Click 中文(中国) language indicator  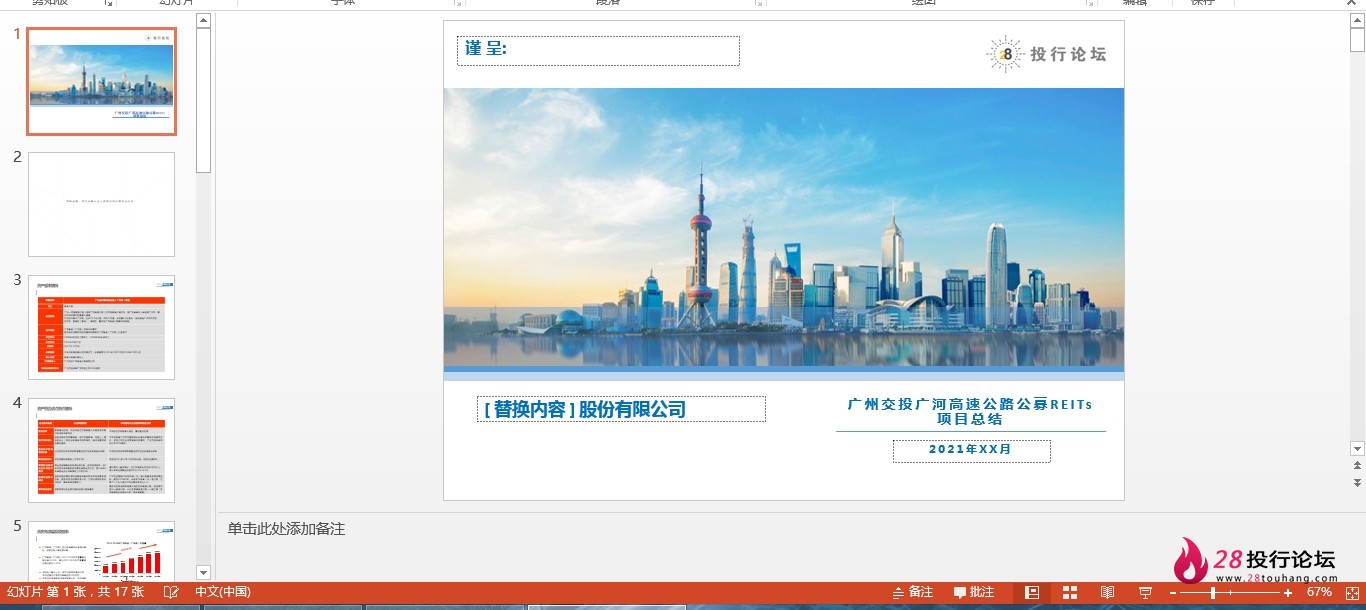tap(222, 592)
